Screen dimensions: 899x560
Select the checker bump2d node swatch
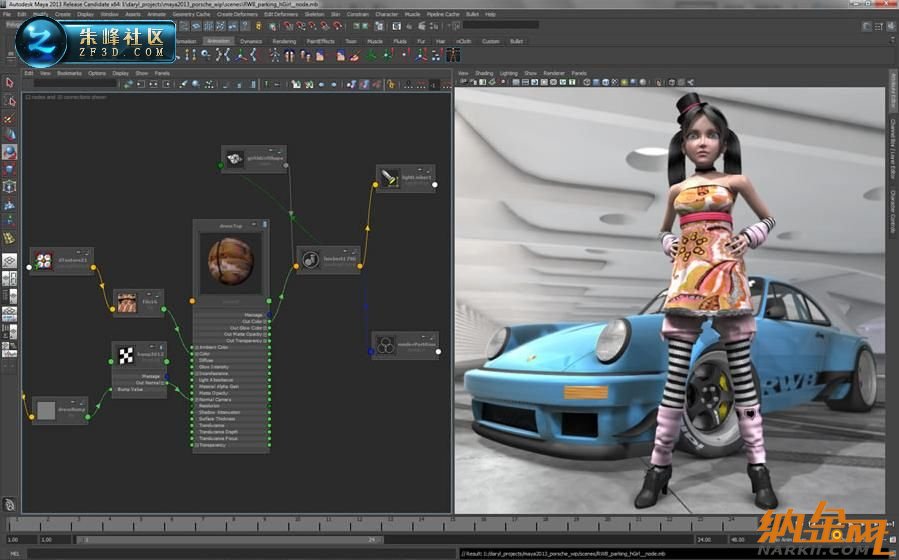[126, 356]
